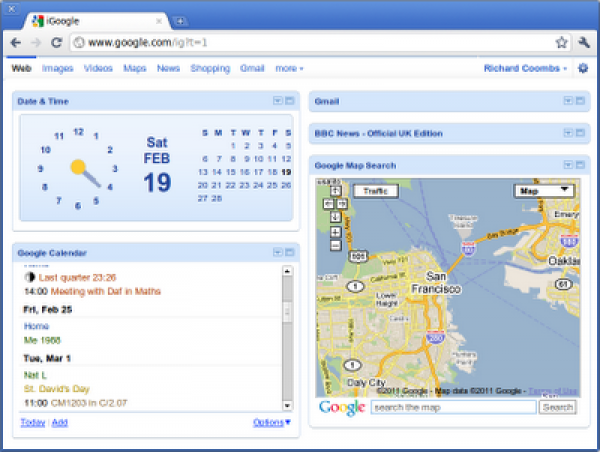Expand the Google Calendar Options menu
This screenshot has height=452, width=600.
click(272, 423)
